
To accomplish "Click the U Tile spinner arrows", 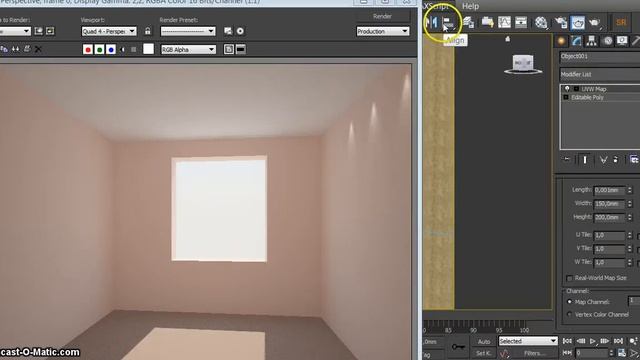I will (630, 235).
